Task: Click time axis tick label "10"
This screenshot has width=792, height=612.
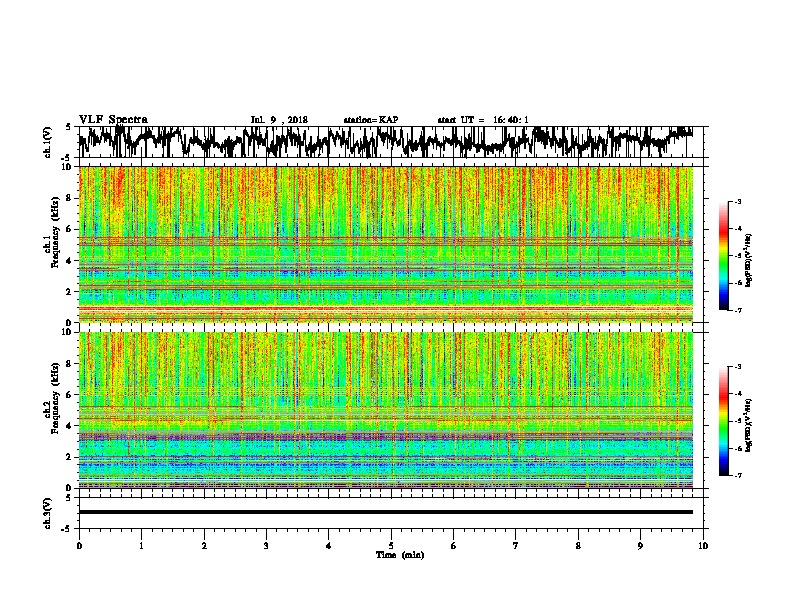Action: click(703, 546)
